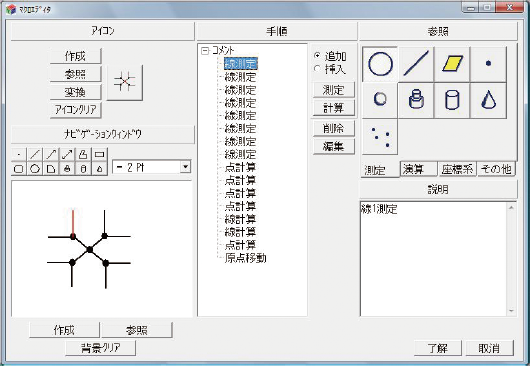Select the circle measurement icon
530x366 pixels.
coord(380,64)
